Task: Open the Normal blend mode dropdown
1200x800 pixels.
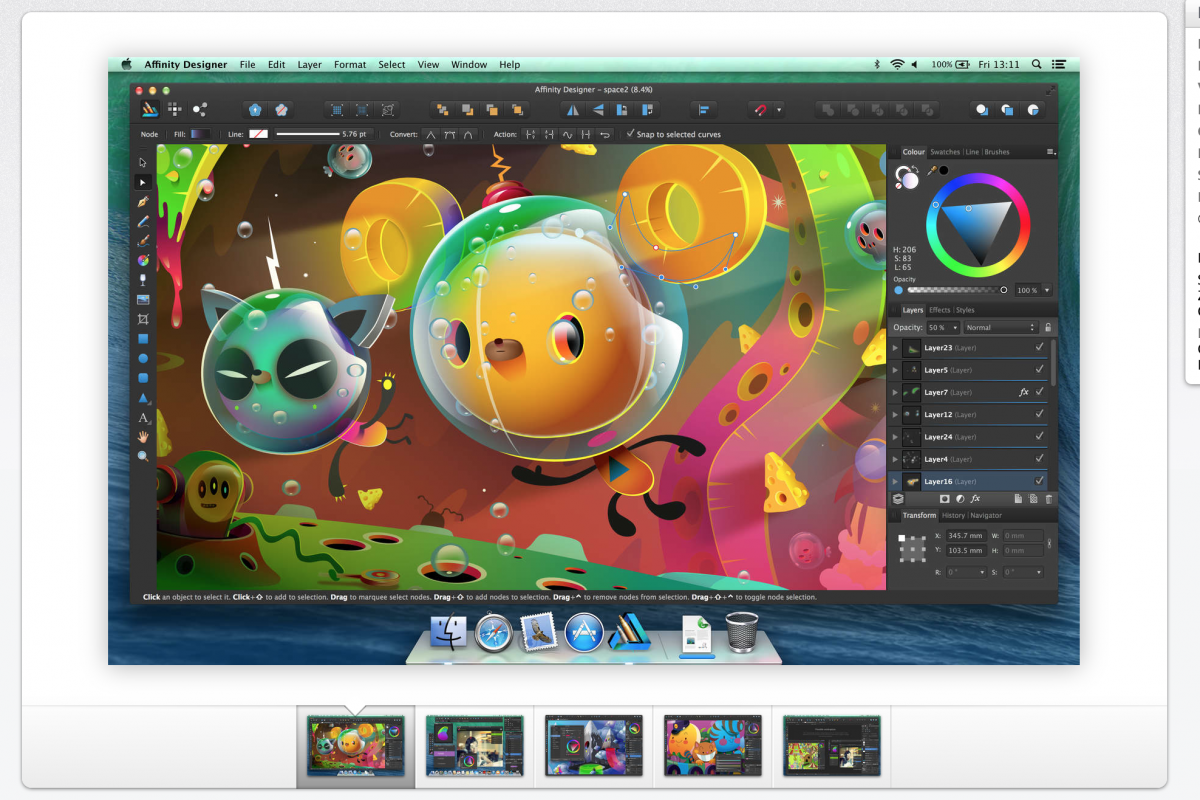Action: [x=1001, y=327]
